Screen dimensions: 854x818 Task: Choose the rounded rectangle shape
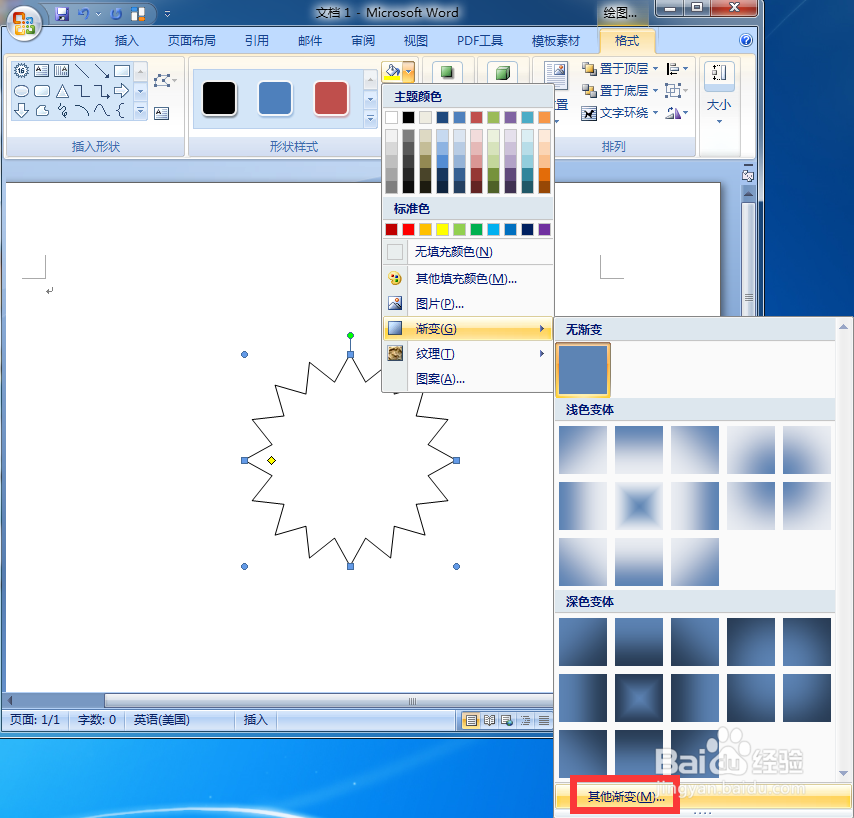(42, 91)
